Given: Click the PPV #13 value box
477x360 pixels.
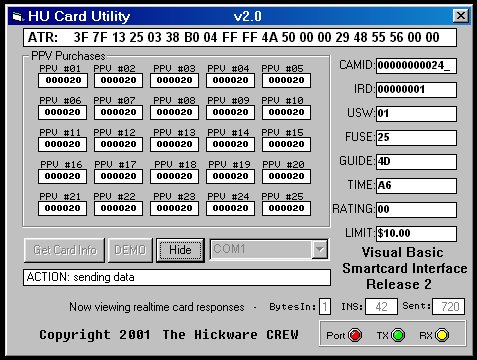Looking at the screenshot, I should (174, 144).
